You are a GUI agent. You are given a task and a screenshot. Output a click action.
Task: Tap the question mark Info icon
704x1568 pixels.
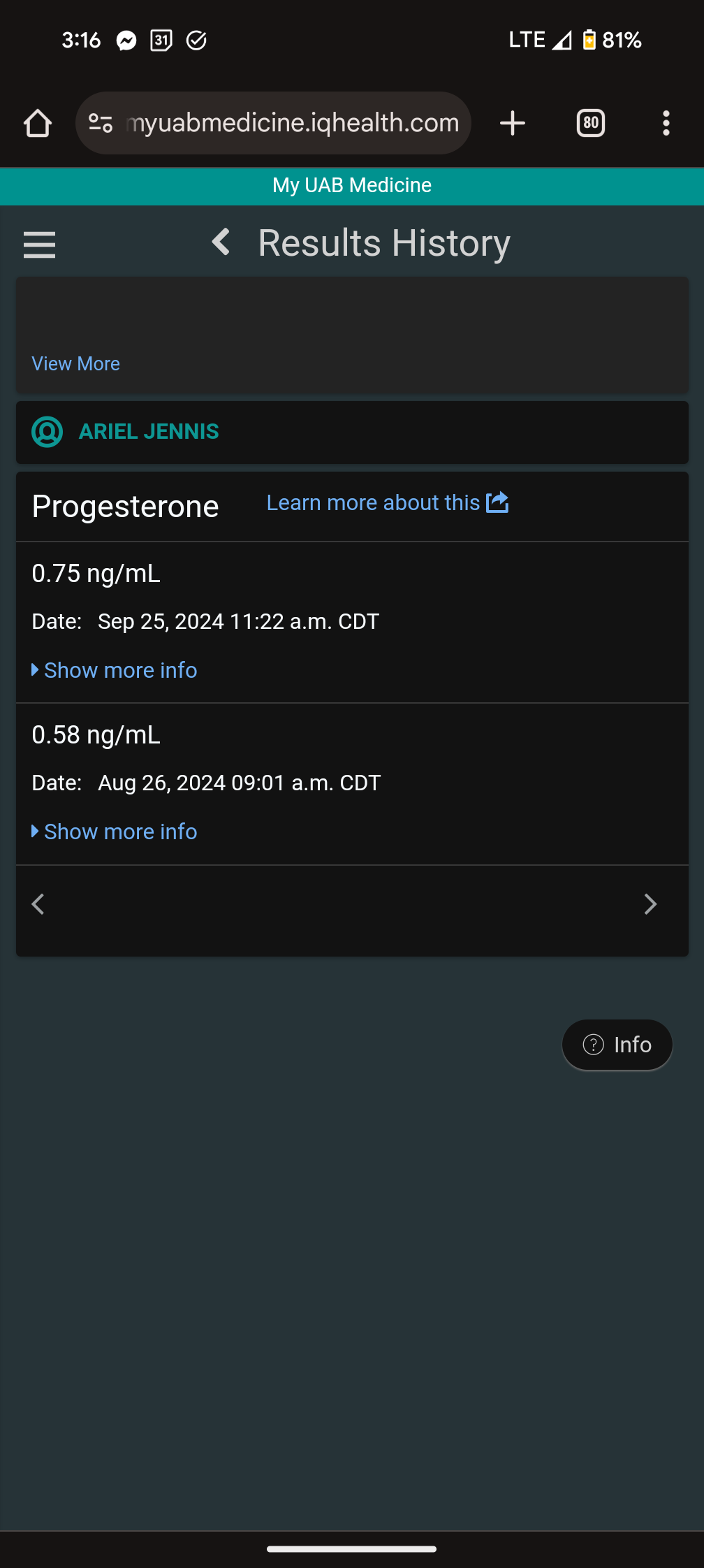click(593, 1045)
